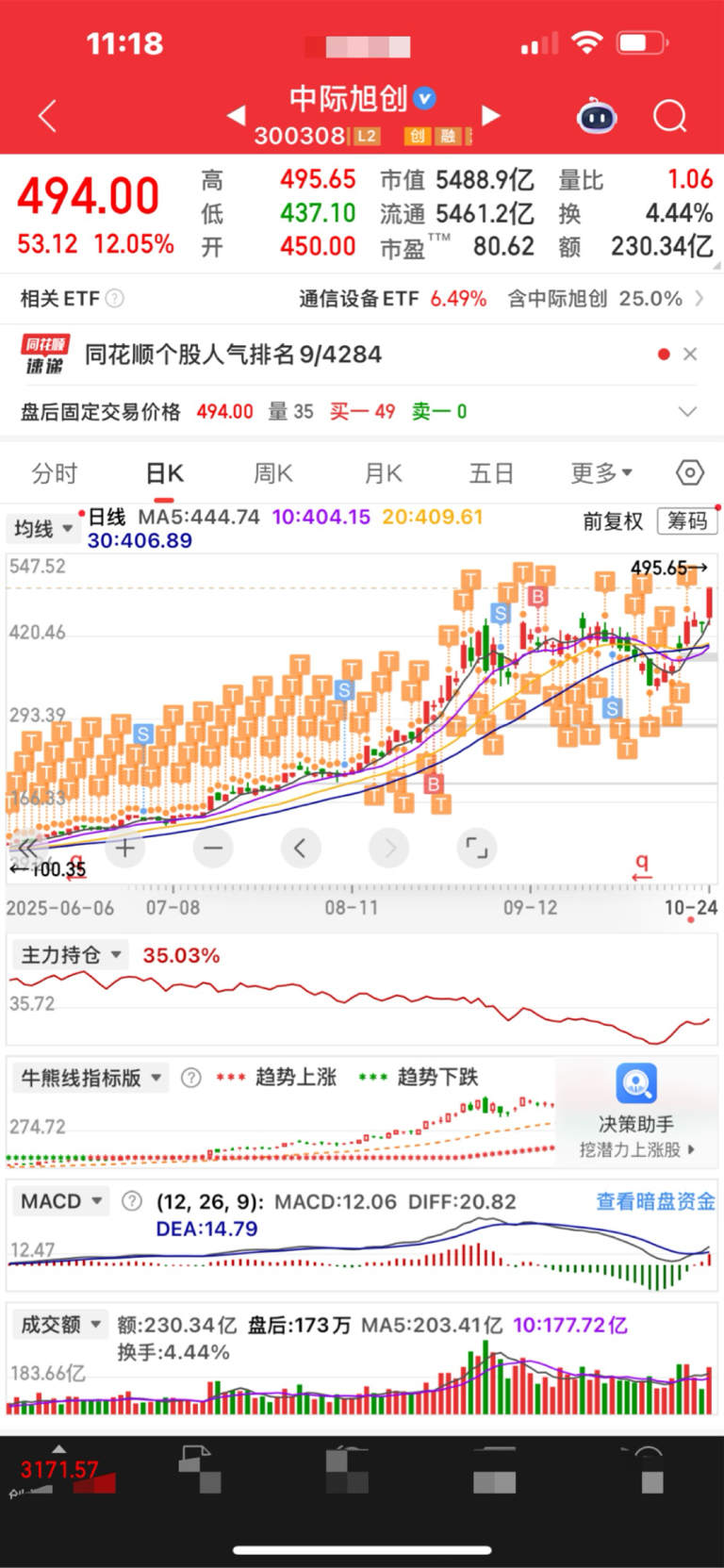724x1568 pixels.
Task: Open the 牛熊线指标版 help icon
Action: point(190,1078)
